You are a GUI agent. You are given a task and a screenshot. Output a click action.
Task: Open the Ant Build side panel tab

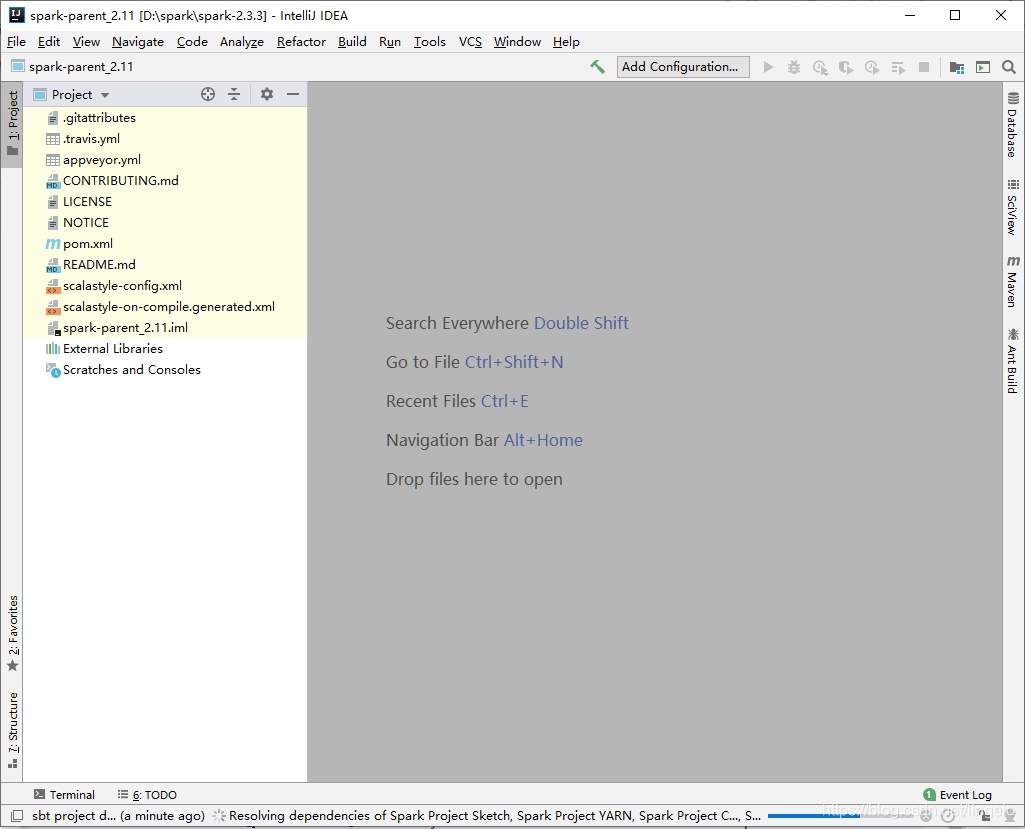click(1013, 361)
